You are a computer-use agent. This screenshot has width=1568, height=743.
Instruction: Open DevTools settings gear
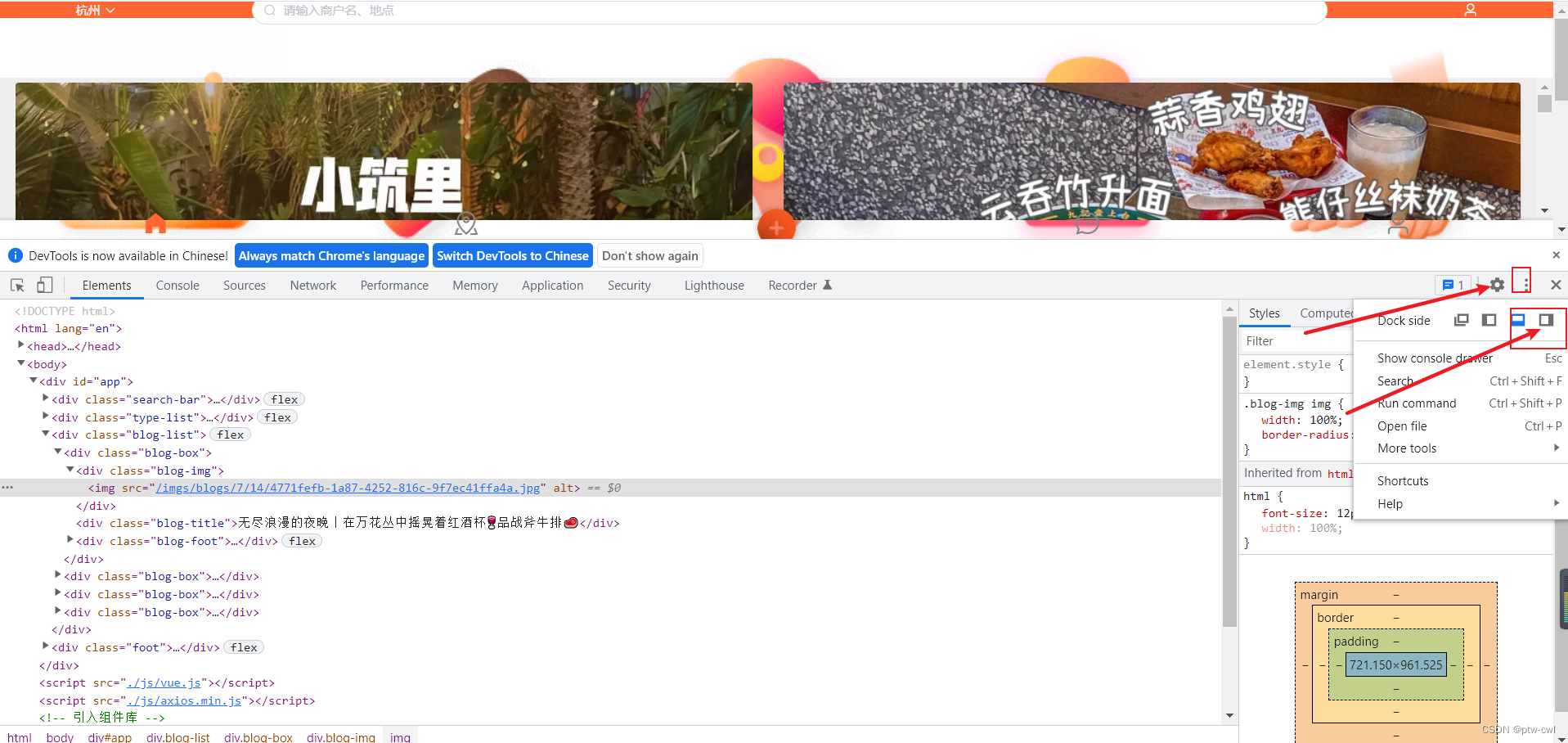click(x=1497, y=285)
